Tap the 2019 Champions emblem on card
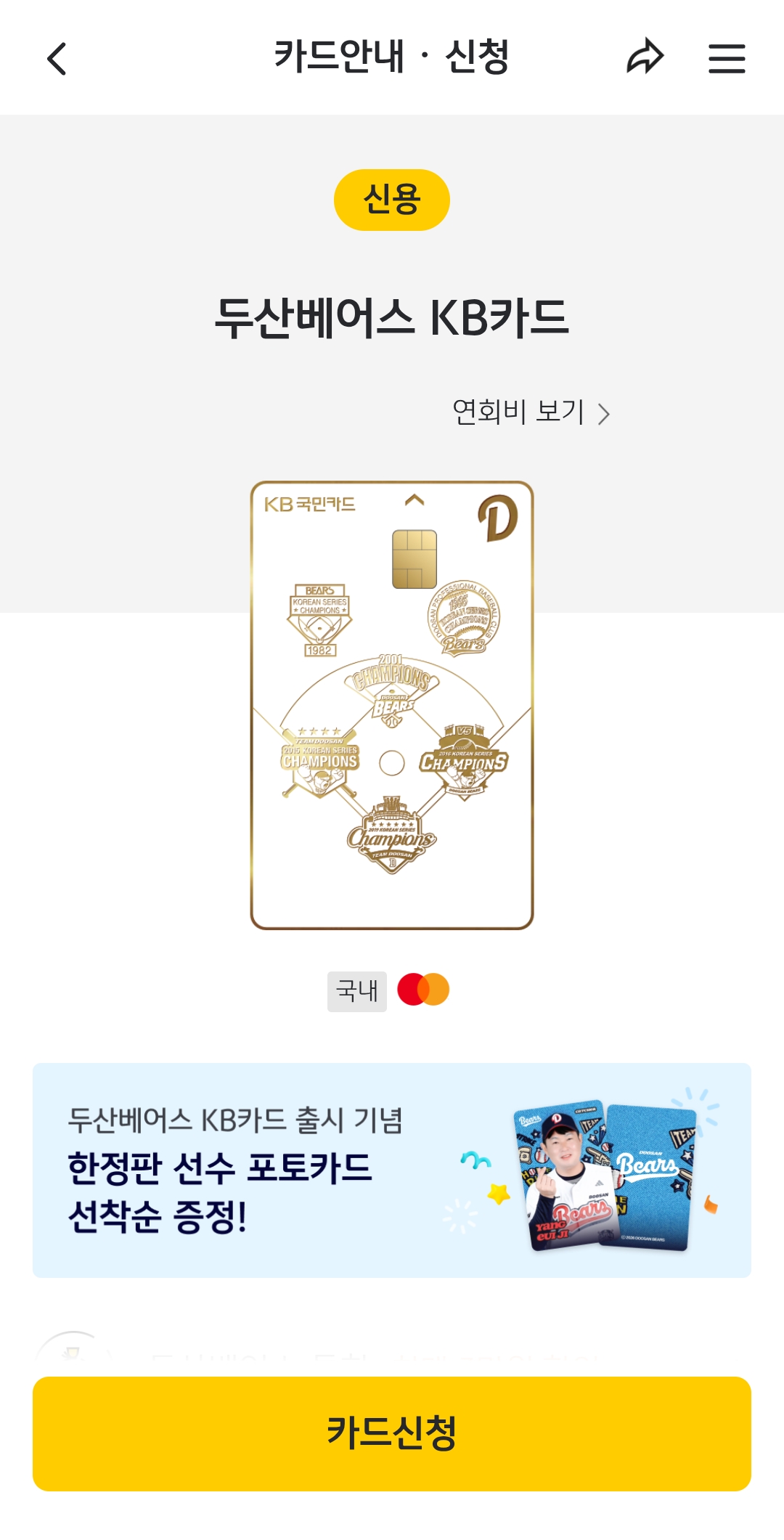This screenshot has width=784, height=1540. [x=392, y=835]
